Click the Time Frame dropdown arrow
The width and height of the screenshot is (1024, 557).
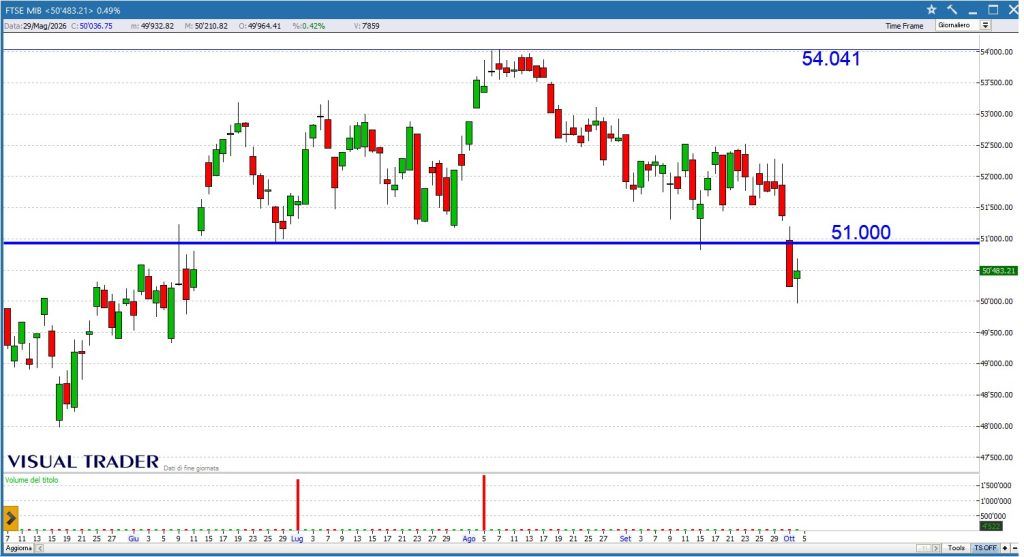[985, 25]
